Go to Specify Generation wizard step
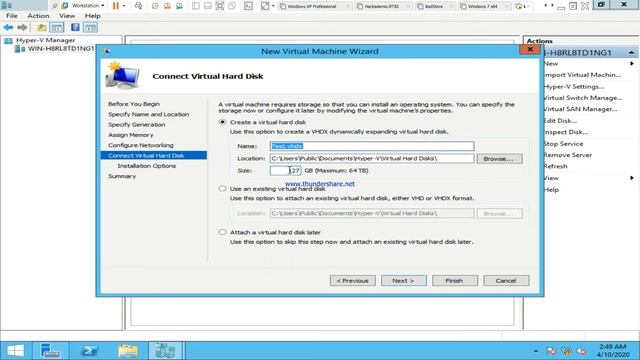This screenshot has width=640, height=360. (x=137, y=124)
